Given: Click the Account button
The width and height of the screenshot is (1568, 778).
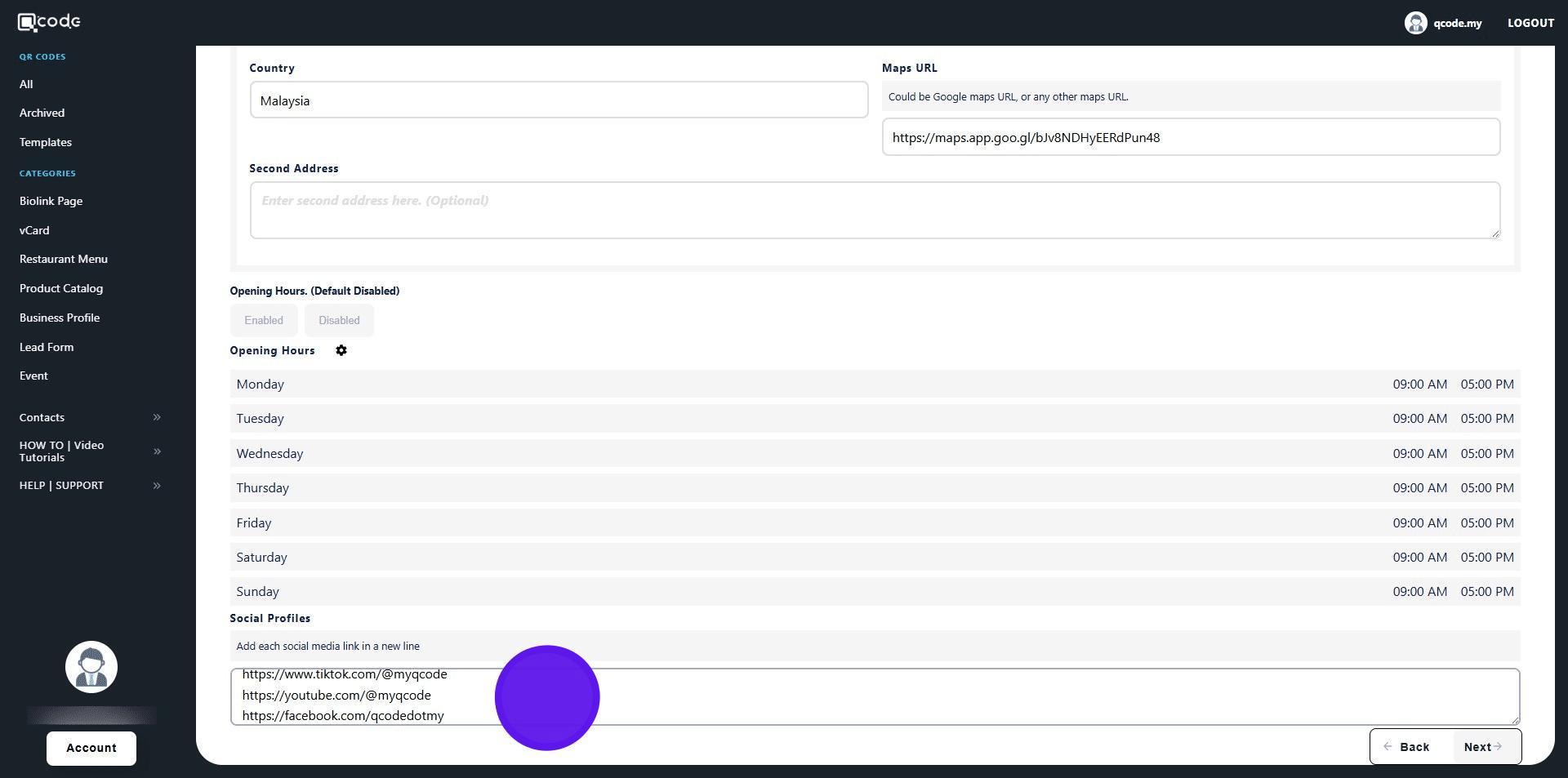Looking at the screenshot, I should coord(91,748).
